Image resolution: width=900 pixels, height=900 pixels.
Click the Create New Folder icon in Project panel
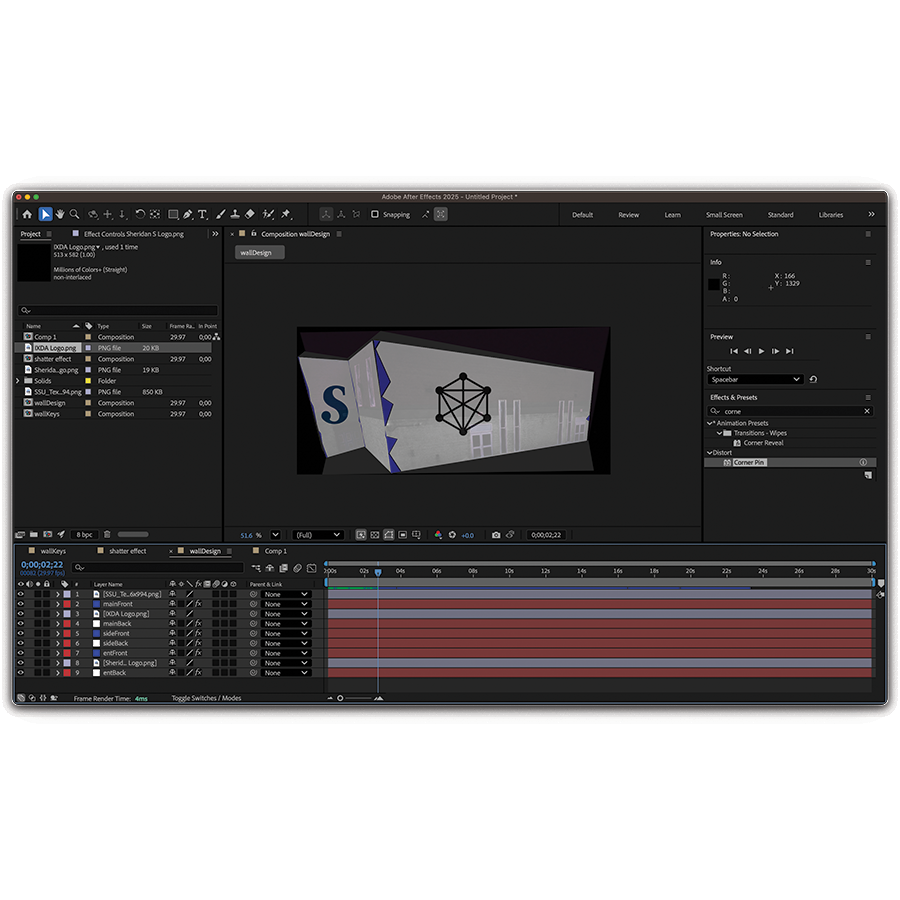click(34, 534)
